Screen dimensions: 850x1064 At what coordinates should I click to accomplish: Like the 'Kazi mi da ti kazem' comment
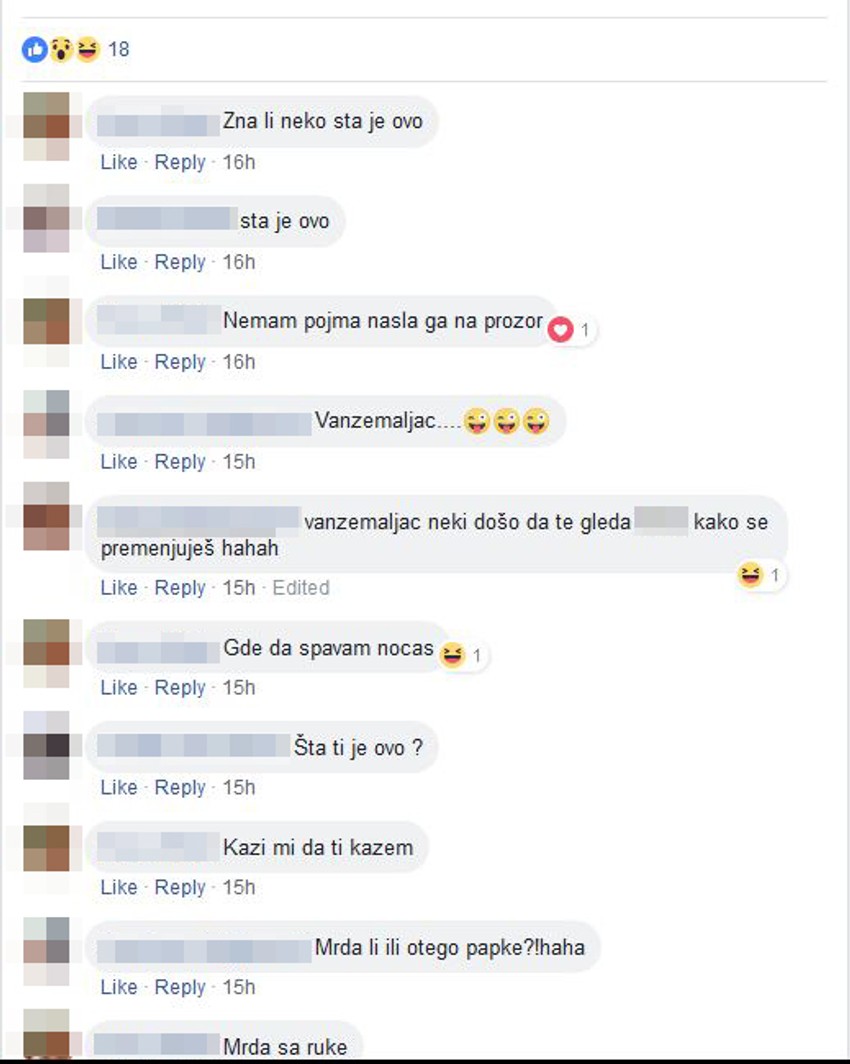coord(119,887)
